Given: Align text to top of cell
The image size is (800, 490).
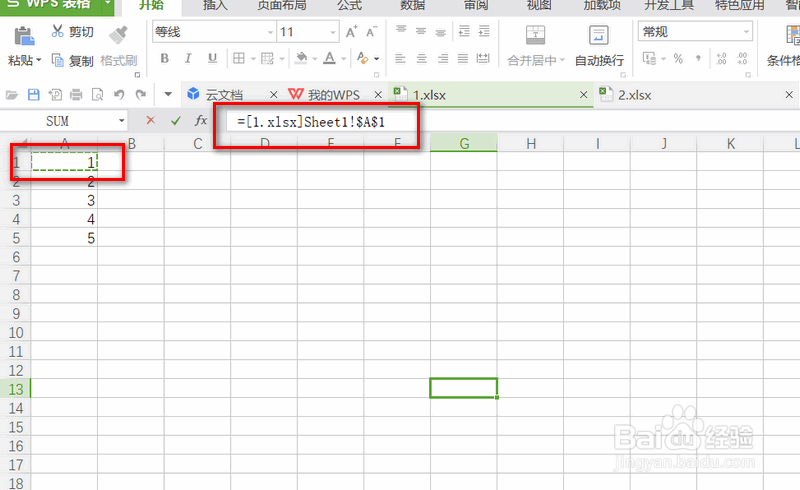Looking at the screenshot, I should 402,30.
